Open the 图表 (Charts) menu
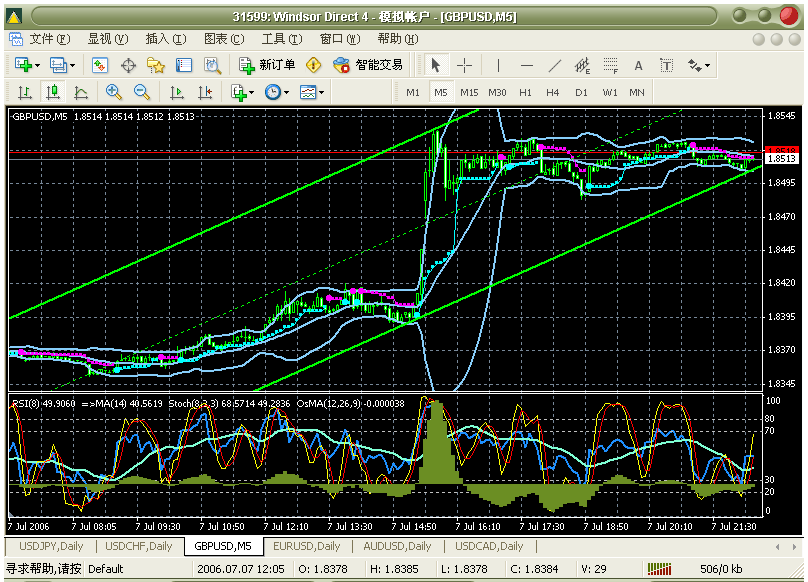The image size is (808, 582). (223, 39)
